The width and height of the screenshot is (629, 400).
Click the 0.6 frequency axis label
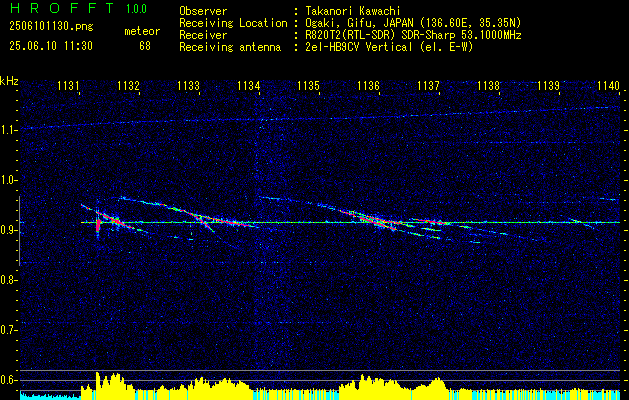(8, 380)
